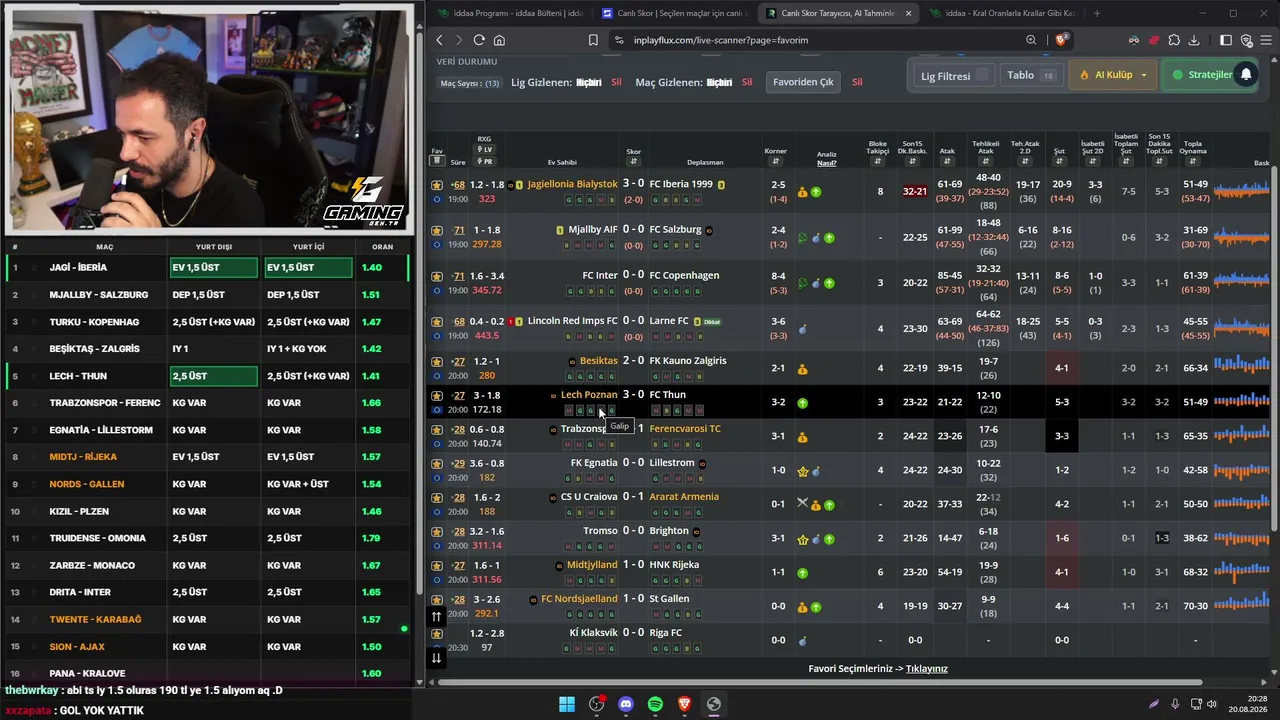Jump to top with the double up-arrow button
1280x720 pixels.
point(436,617)
